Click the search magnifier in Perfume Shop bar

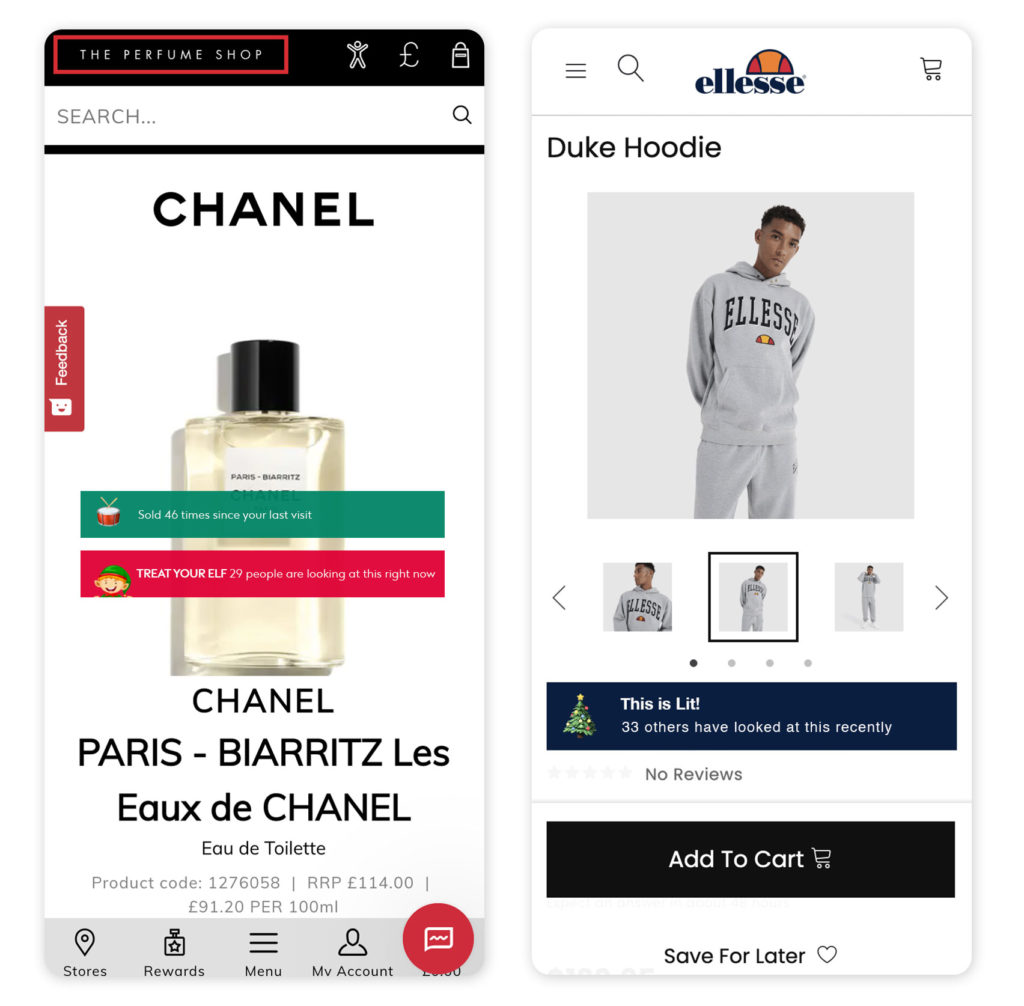pos(462,115)
